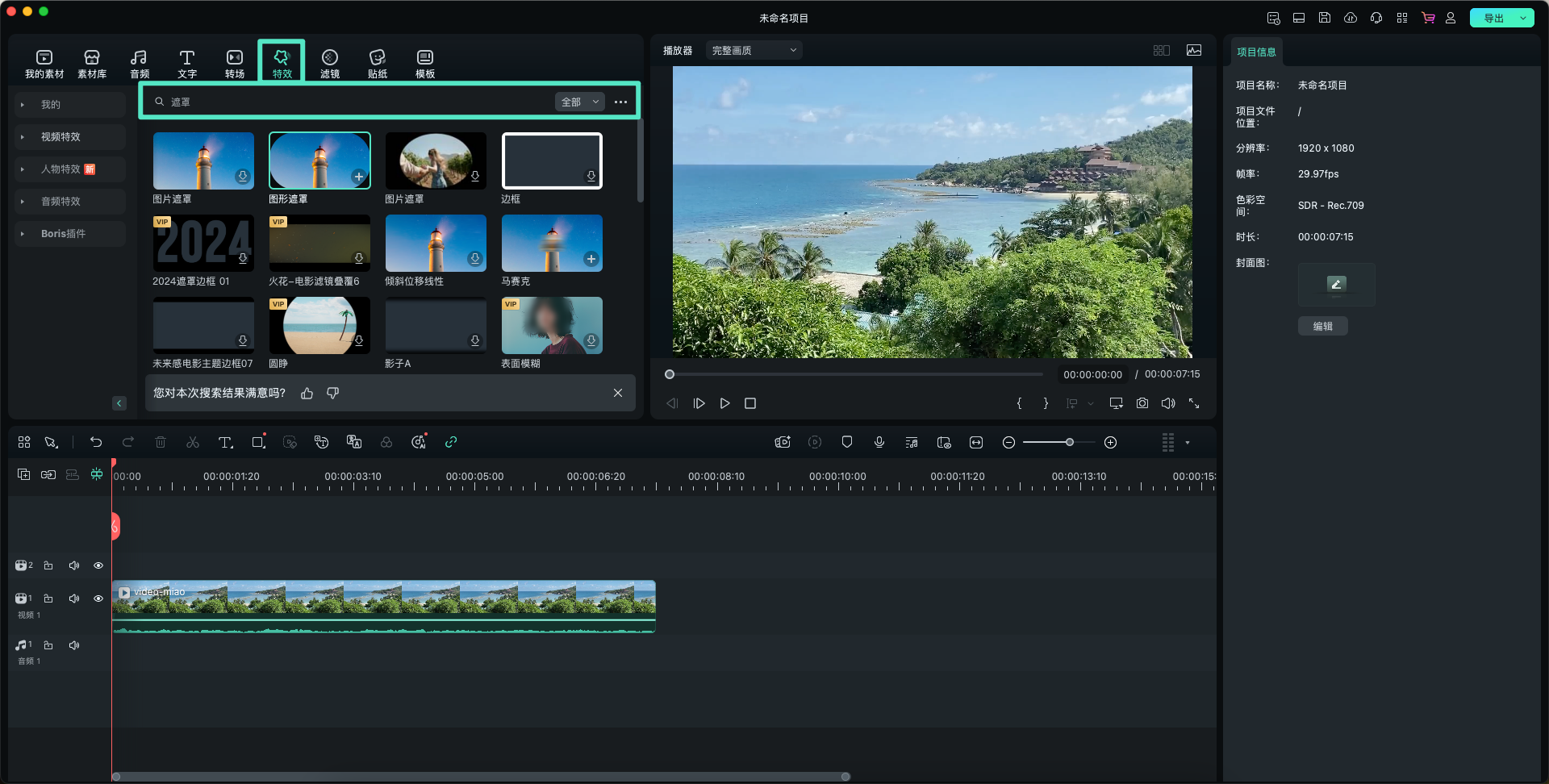The image size is (1549, 784).
Task: Open the 贴纸 tab
Action: 377,63
